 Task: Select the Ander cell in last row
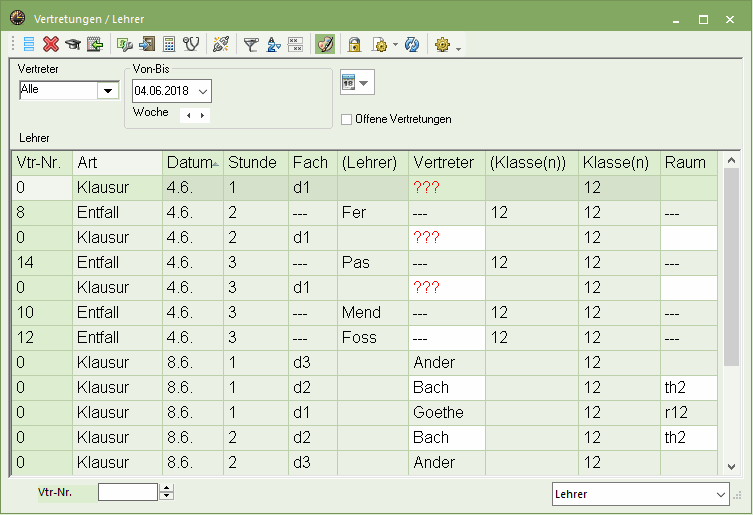pyautogui.click(x=447, y=462)
